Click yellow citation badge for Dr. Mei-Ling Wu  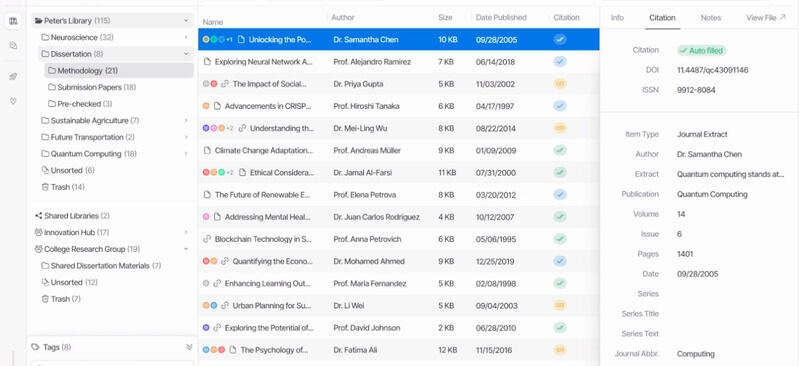[560, 128]
